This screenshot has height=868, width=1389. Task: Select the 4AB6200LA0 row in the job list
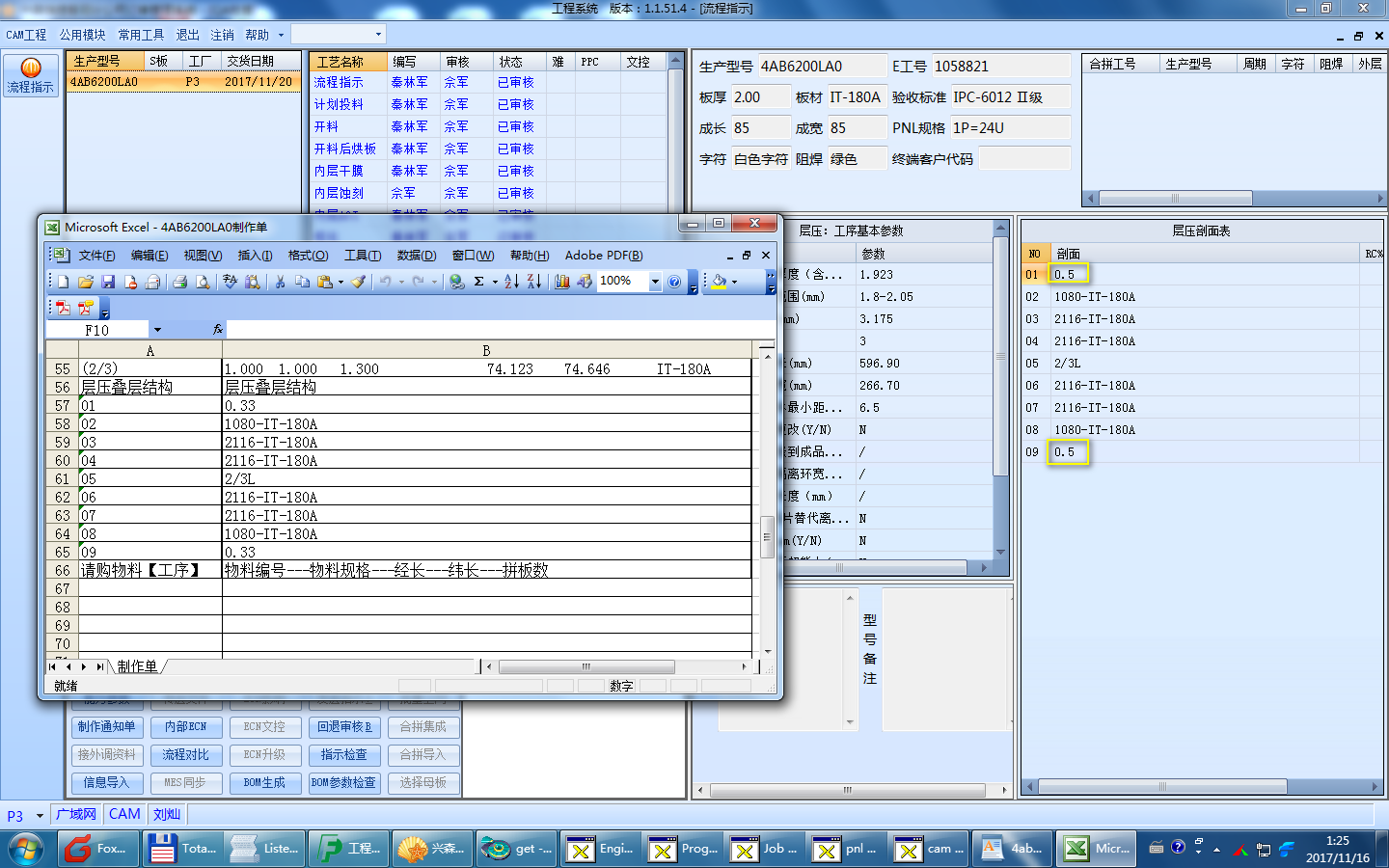pyautogui.click(x=183, y=82)
